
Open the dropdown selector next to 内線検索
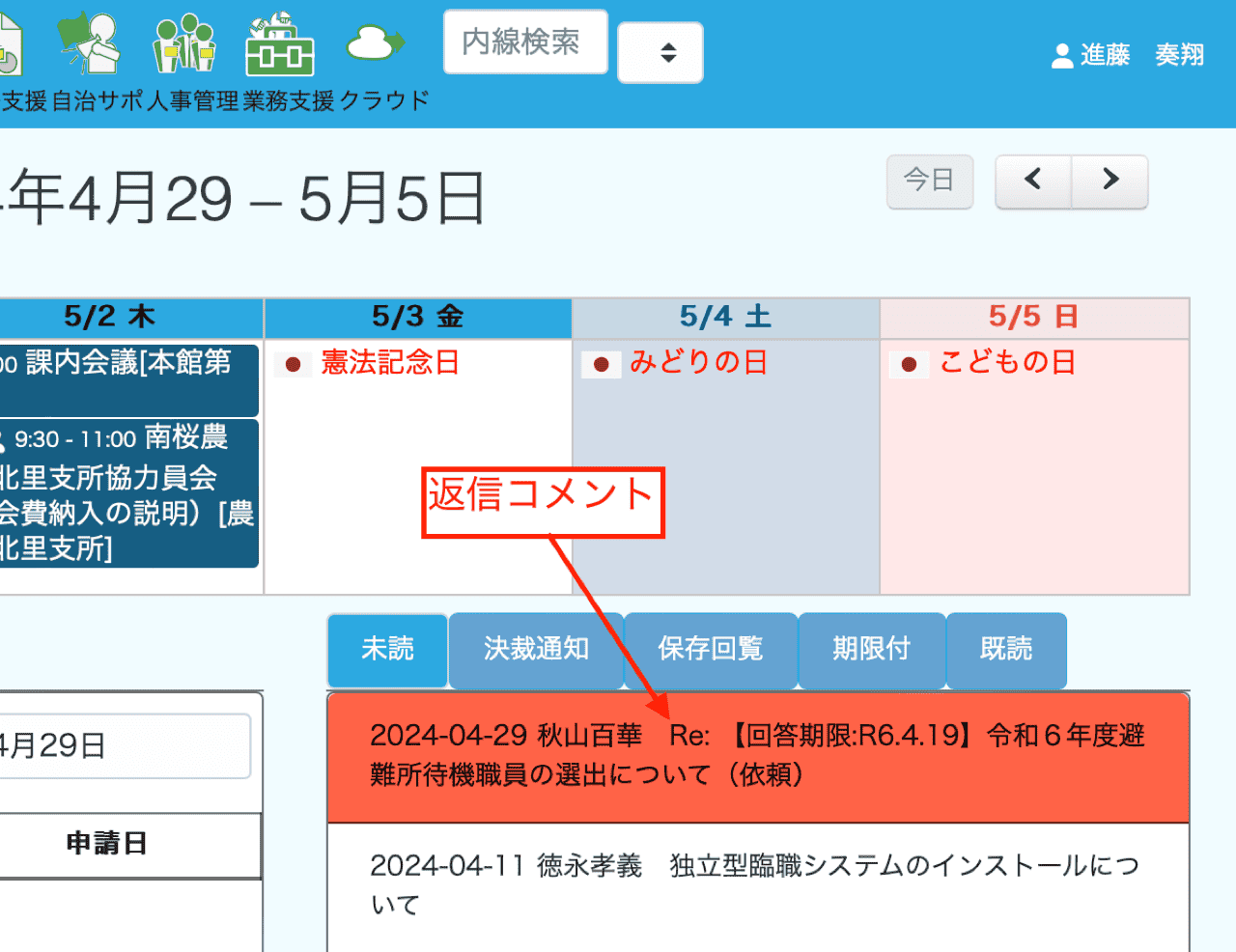[660, 53]
